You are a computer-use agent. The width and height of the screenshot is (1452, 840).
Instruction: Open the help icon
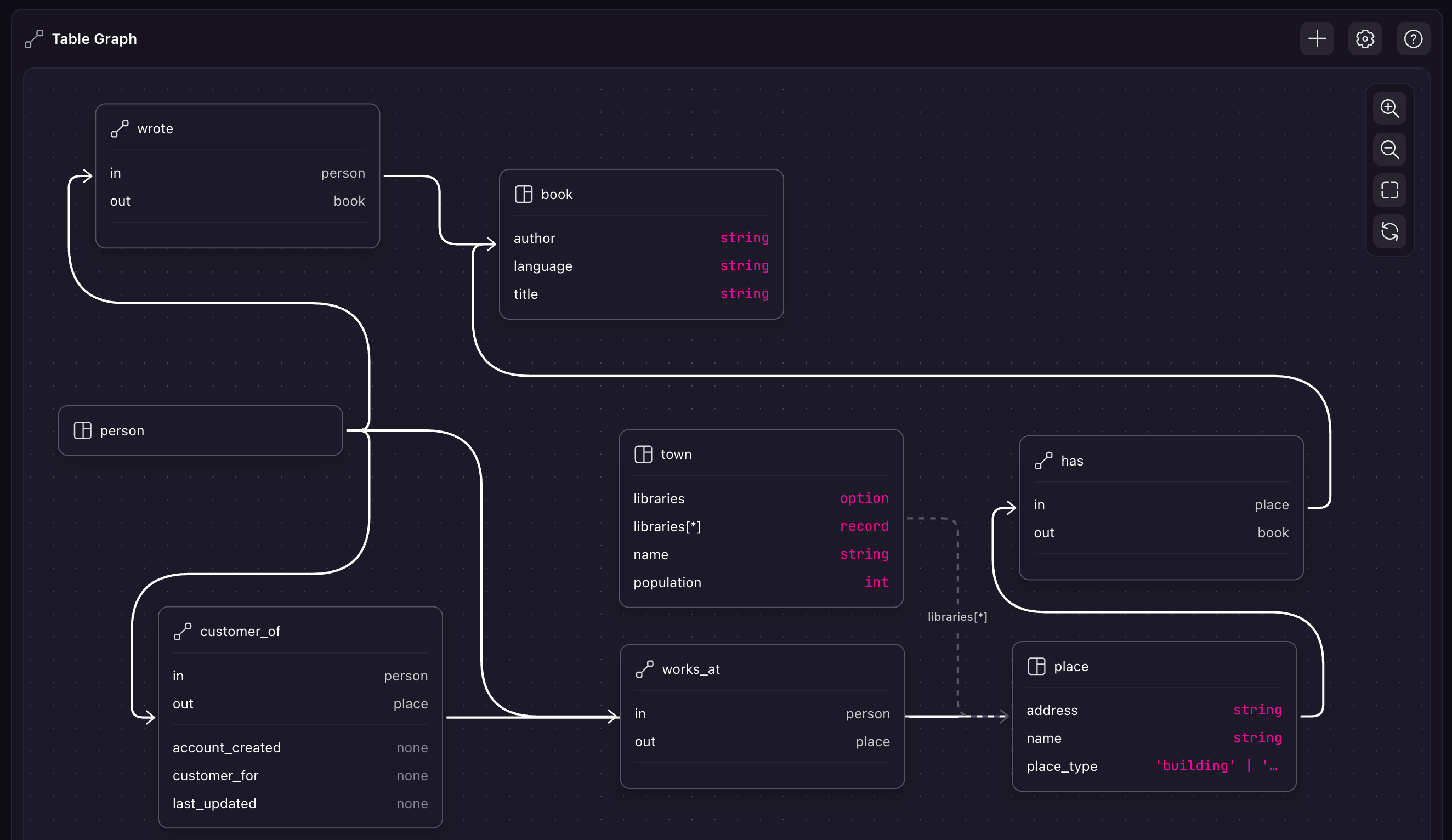[1414, 38]
